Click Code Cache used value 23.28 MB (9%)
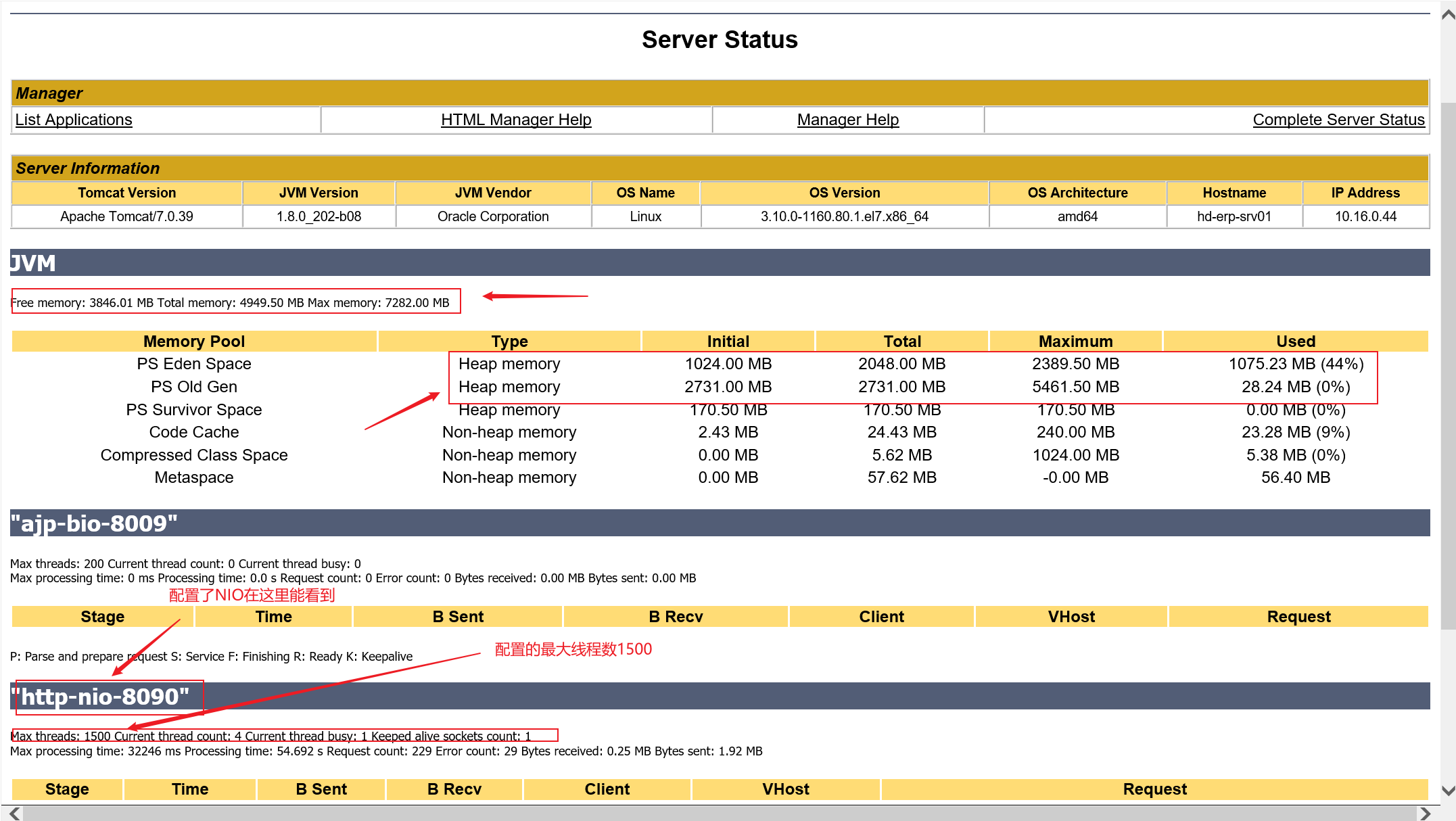1456x821 pixels. coord(1296,432)
